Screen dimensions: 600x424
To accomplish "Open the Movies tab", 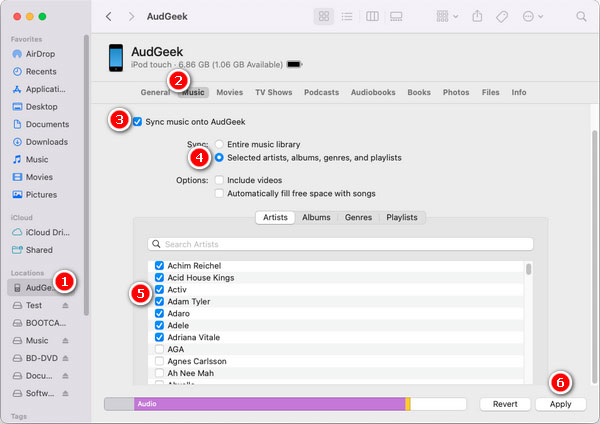I will (230, 92).
